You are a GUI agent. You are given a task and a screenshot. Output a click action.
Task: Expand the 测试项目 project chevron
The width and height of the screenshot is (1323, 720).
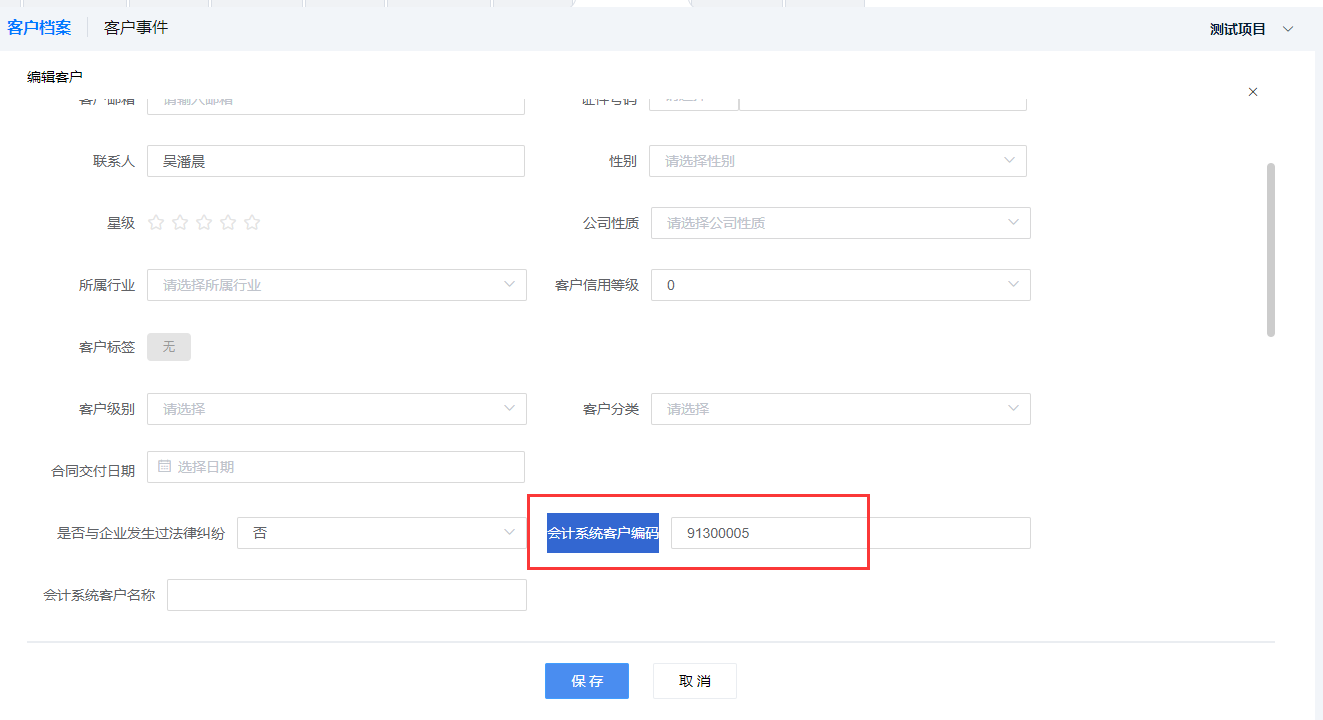click(1288, 29)
